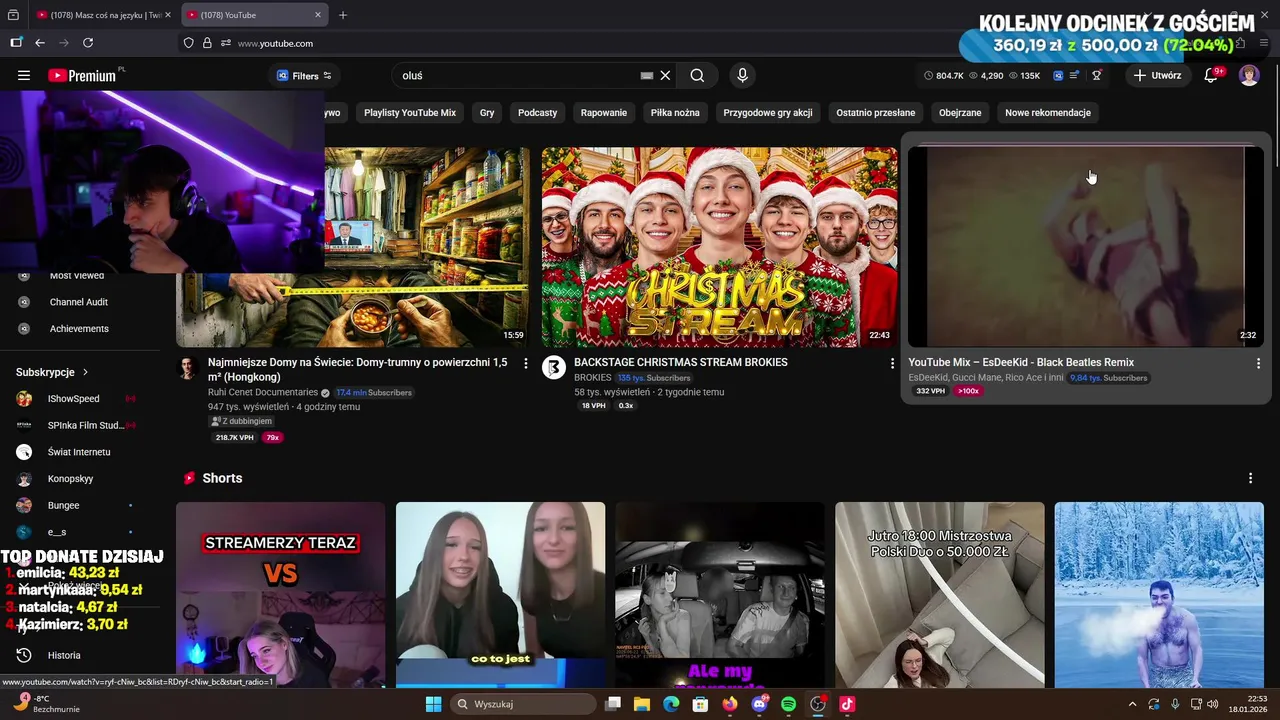Open the address bar shield icon
1280x720 pixels.
[188, 43]
